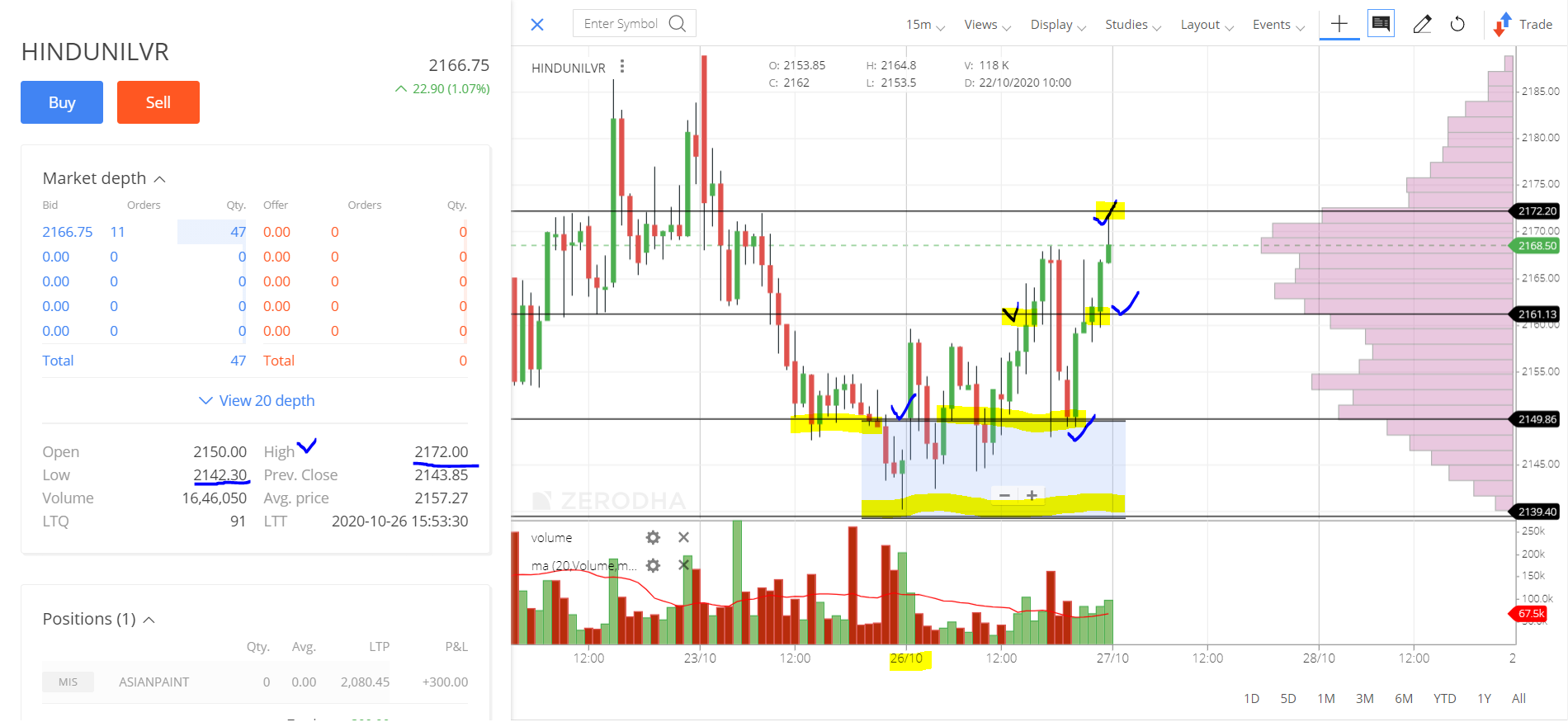Viewport: 1568px width, 722px height.
Task: Open the Display dropdown
Action: 1058,25
